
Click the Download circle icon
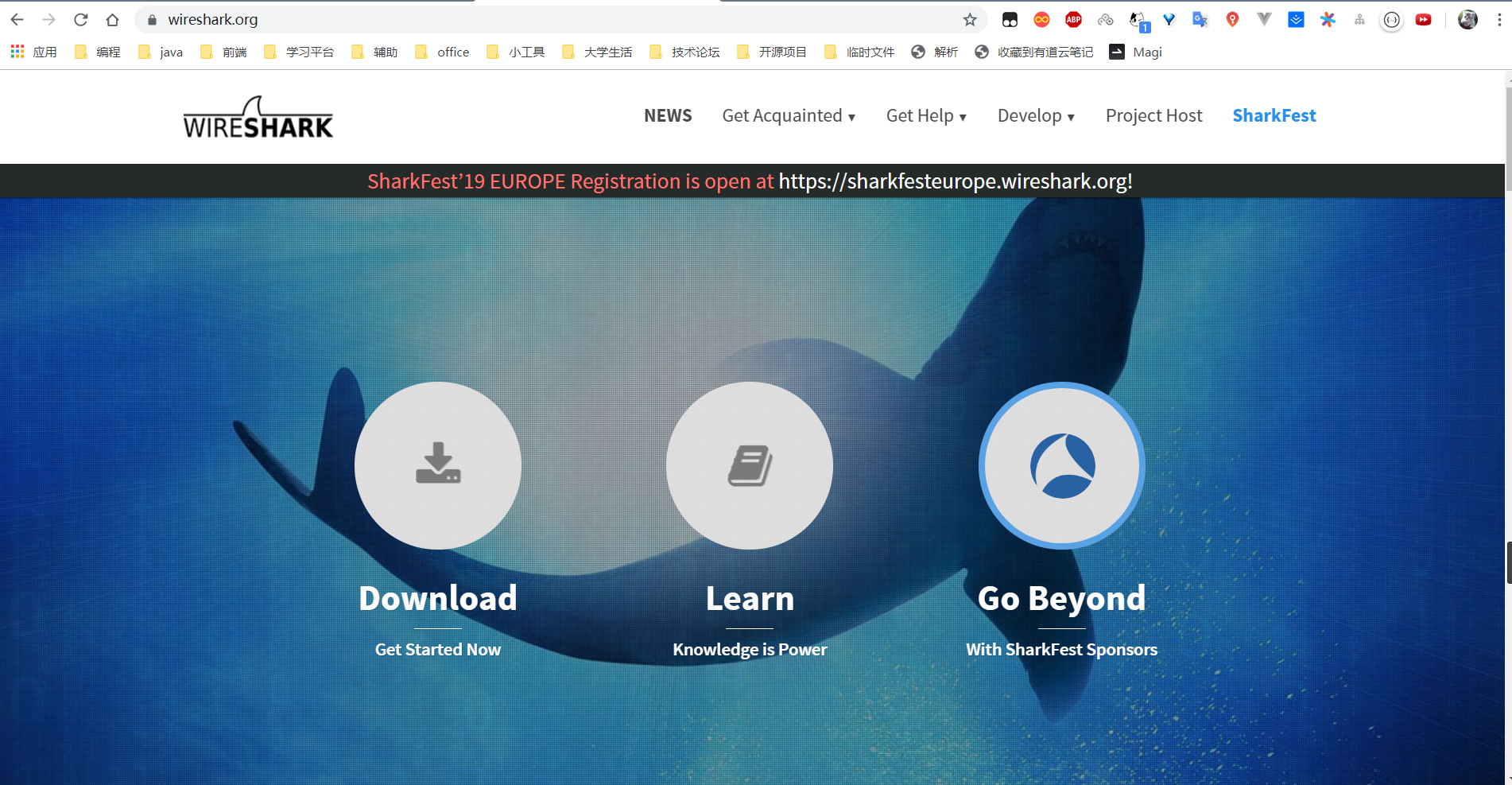[438, 465]
